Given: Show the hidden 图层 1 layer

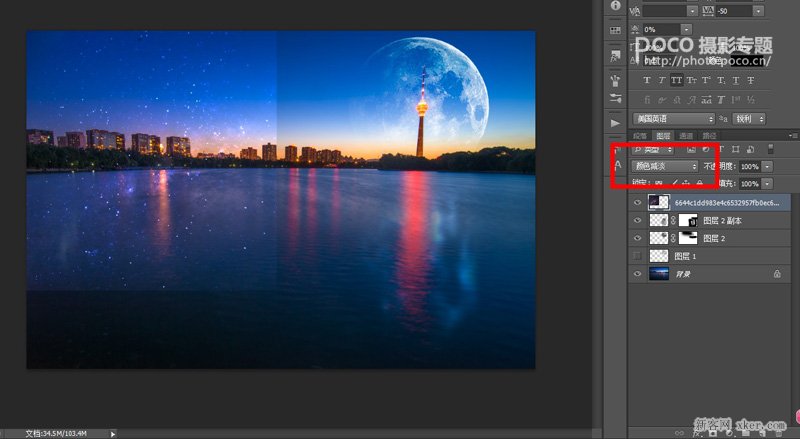Looking at the screenshot, I should (x=637, y=256).
